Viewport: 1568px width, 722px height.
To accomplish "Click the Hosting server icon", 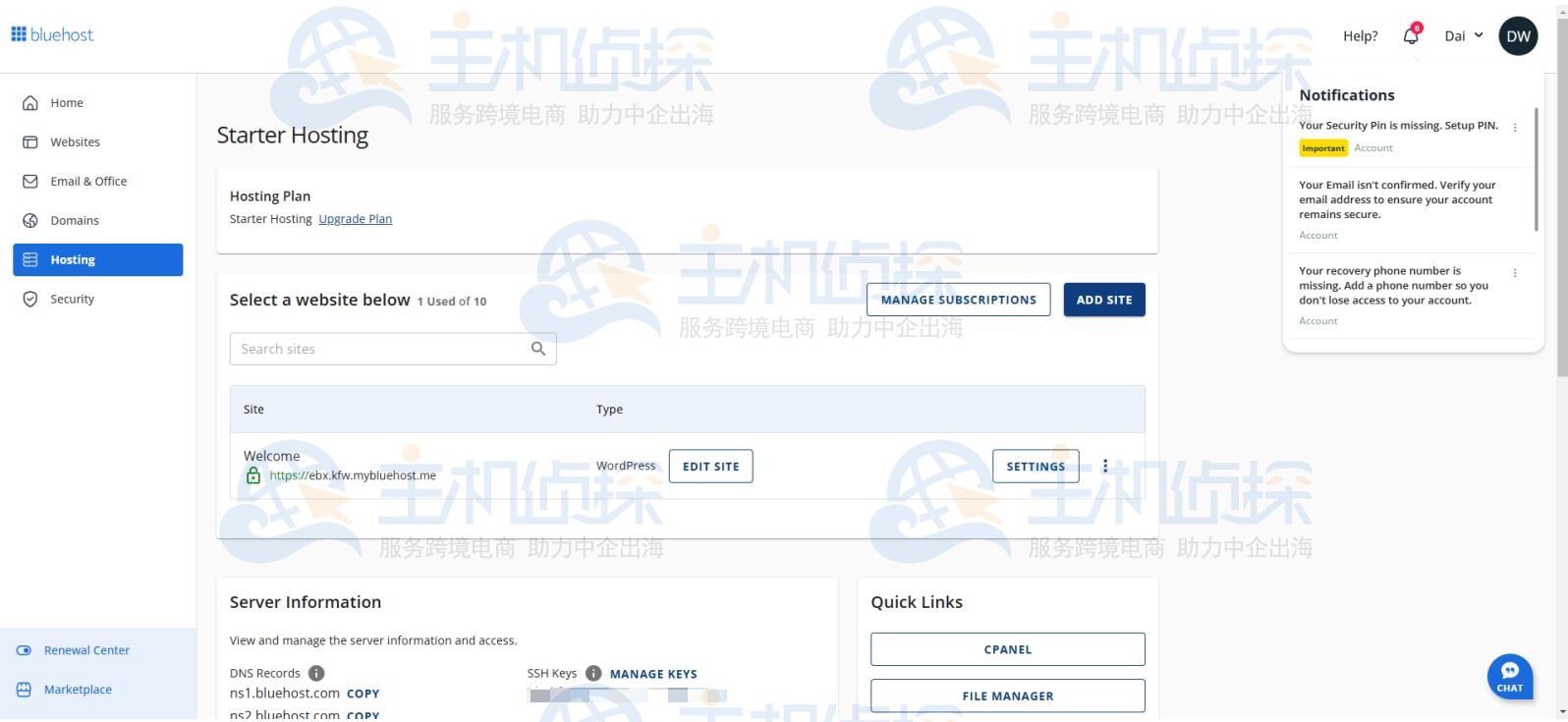I will click(30, 259).
